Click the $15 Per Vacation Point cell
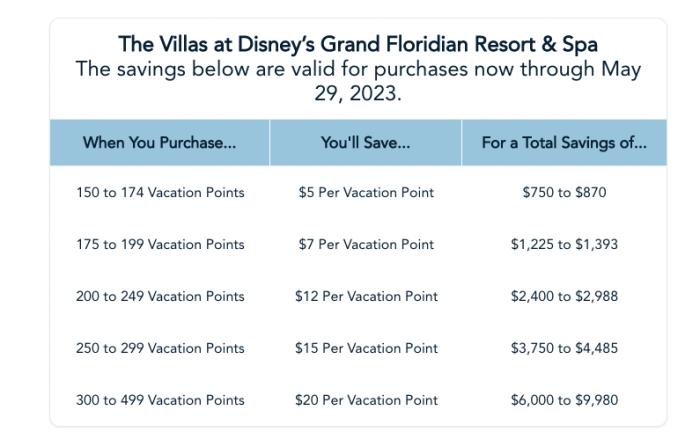This screenshot has height=447, width=700. tap(366, 349)
